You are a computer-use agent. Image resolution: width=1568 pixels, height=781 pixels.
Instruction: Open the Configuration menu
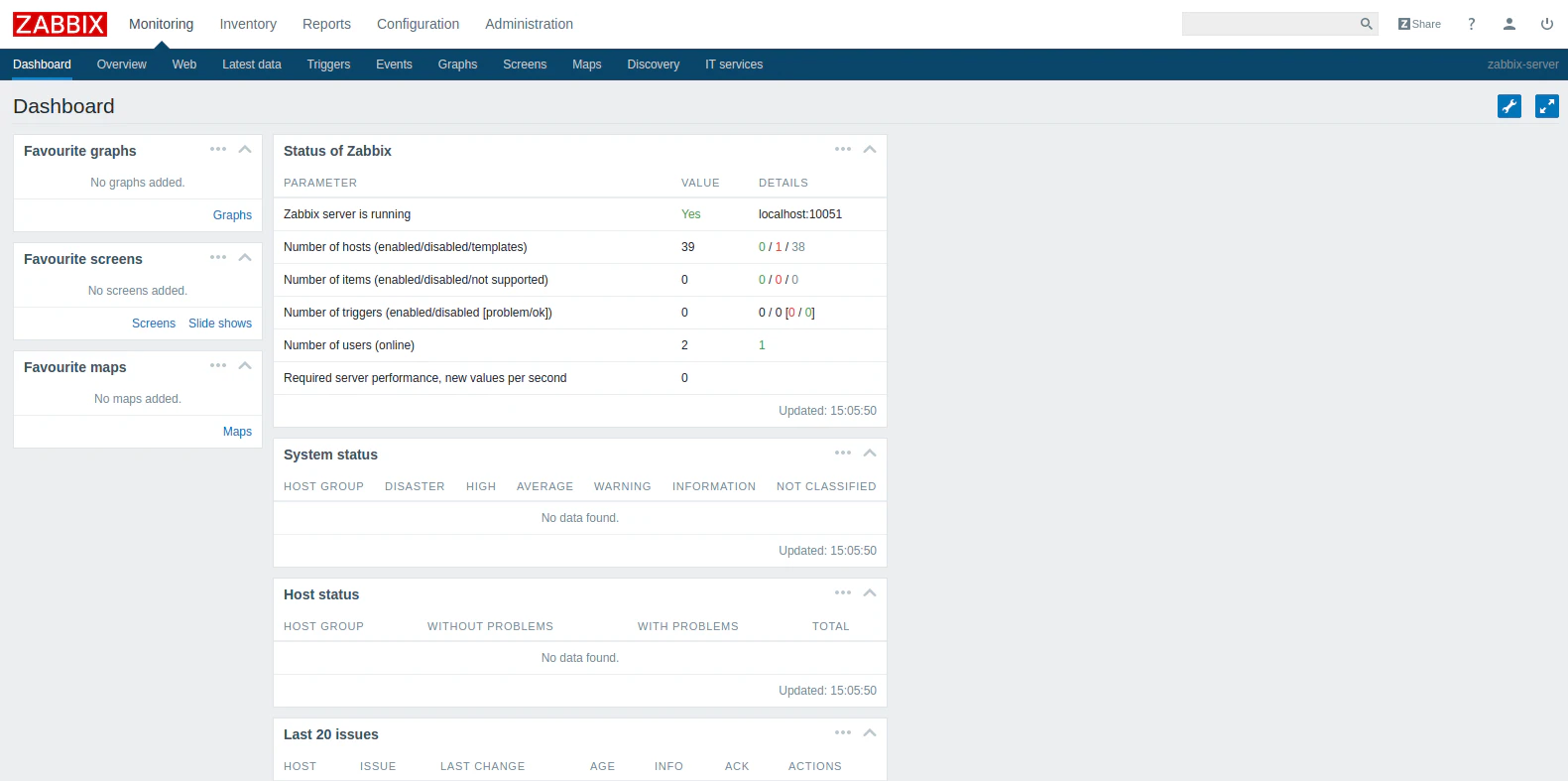[418, 24]
